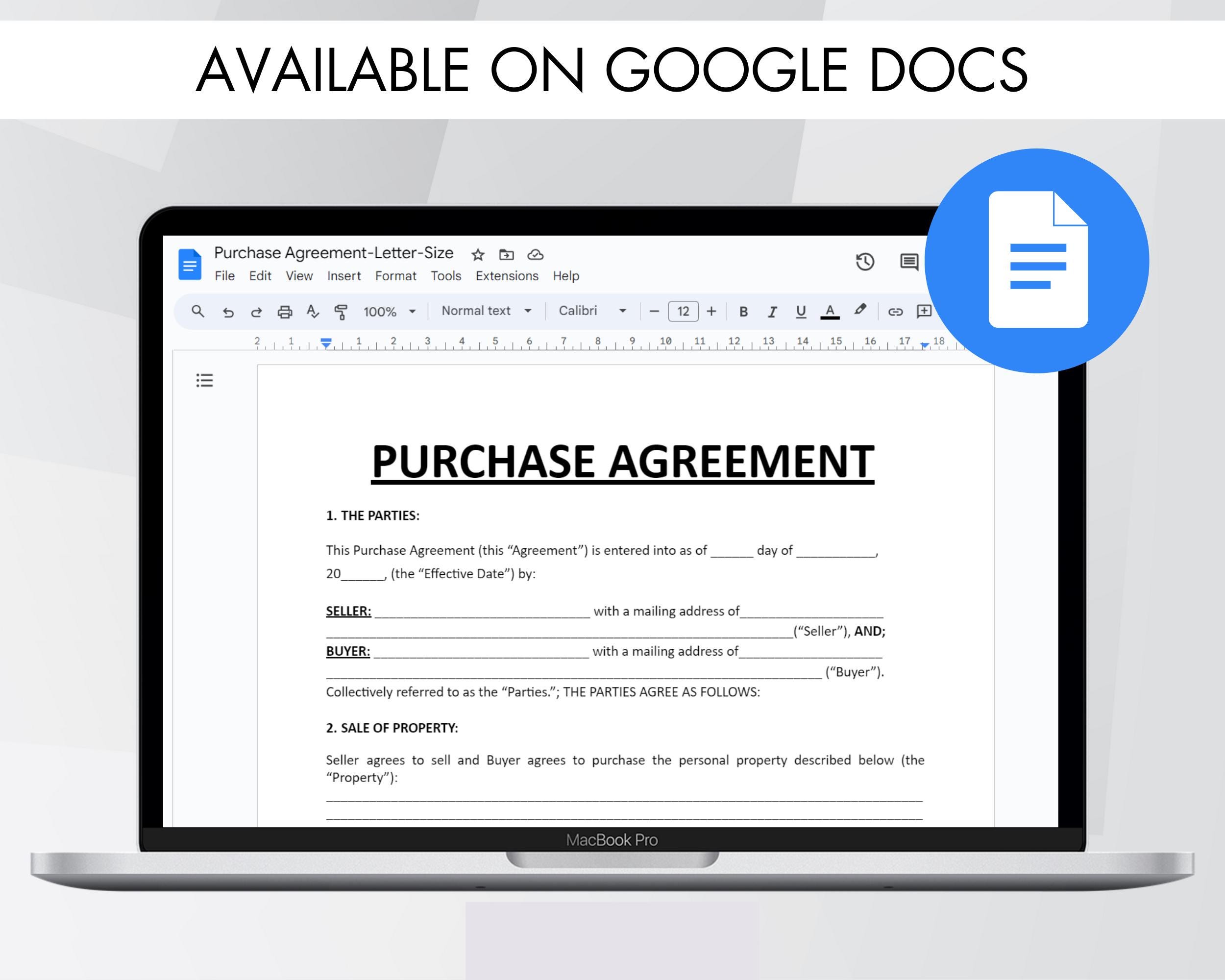Add a comment from toolbar
The image size is (1225, 980).
[924, 311]
